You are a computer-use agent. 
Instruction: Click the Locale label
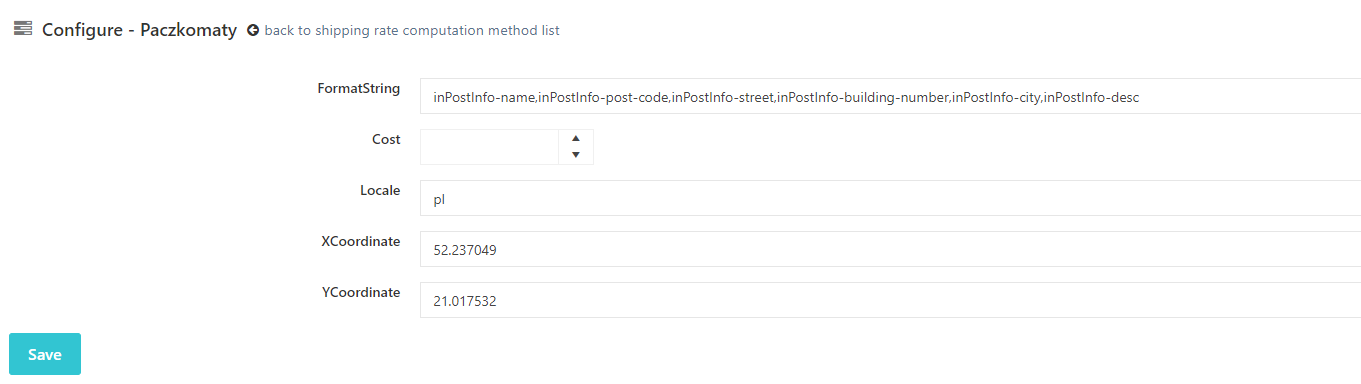tap(380, 190)
